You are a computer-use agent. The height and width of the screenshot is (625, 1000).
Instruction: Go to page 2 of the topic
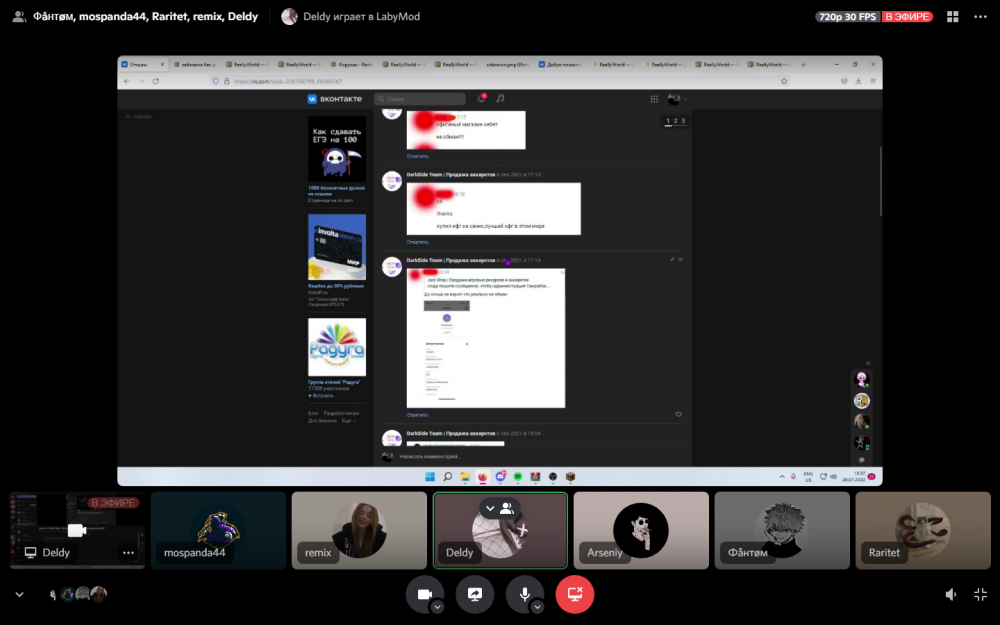[x=675, y=121]
